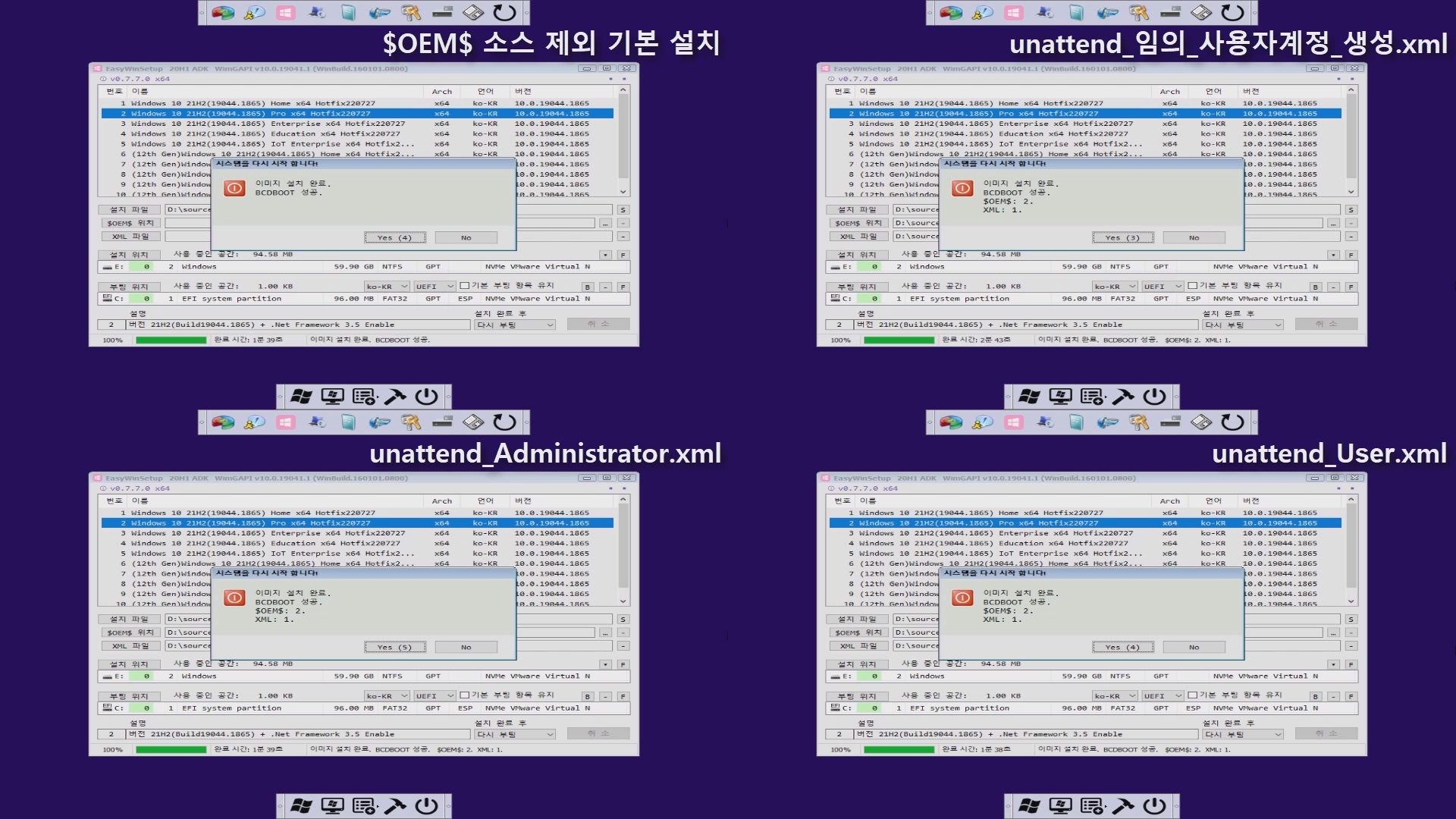Click No in the 임의_사용자계정 restart dialog
This screenshot has width=1456, height=819.
1194,237
